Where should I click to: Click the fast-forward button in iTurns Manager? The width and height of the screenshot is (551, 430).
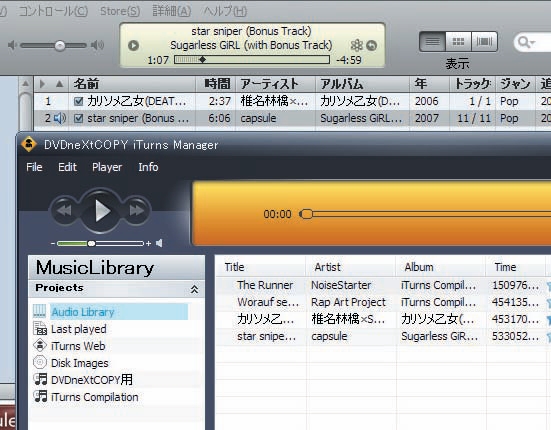coord(137,210)
